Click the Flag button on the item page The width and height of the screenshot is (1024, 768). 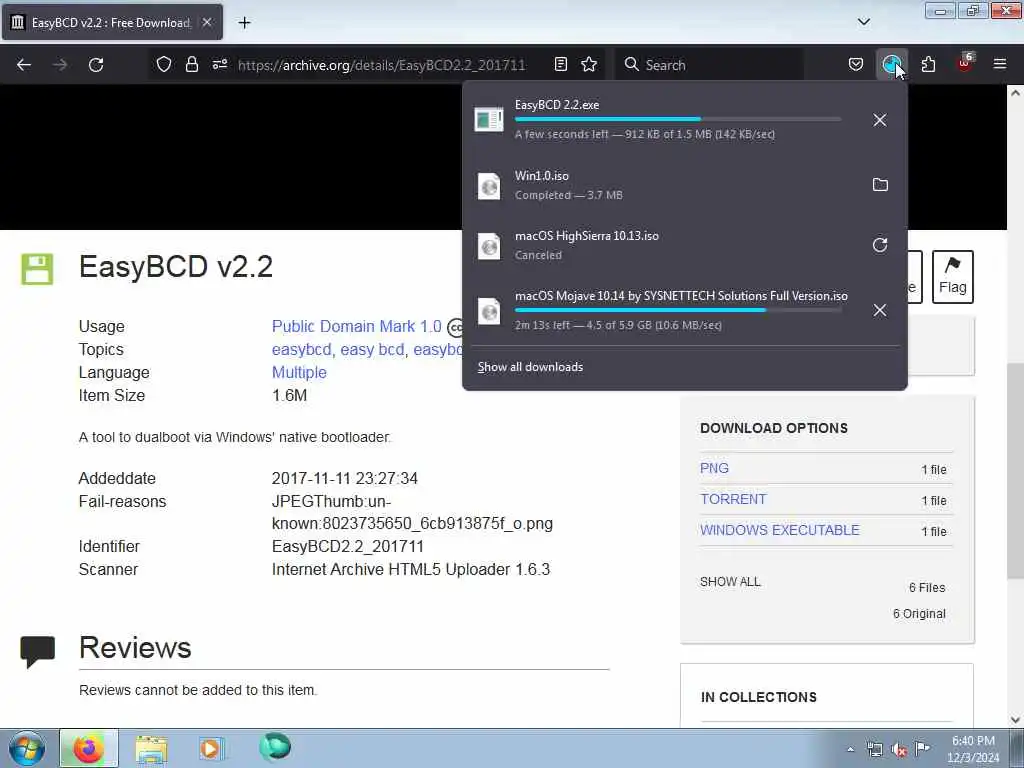coord(952,276)
